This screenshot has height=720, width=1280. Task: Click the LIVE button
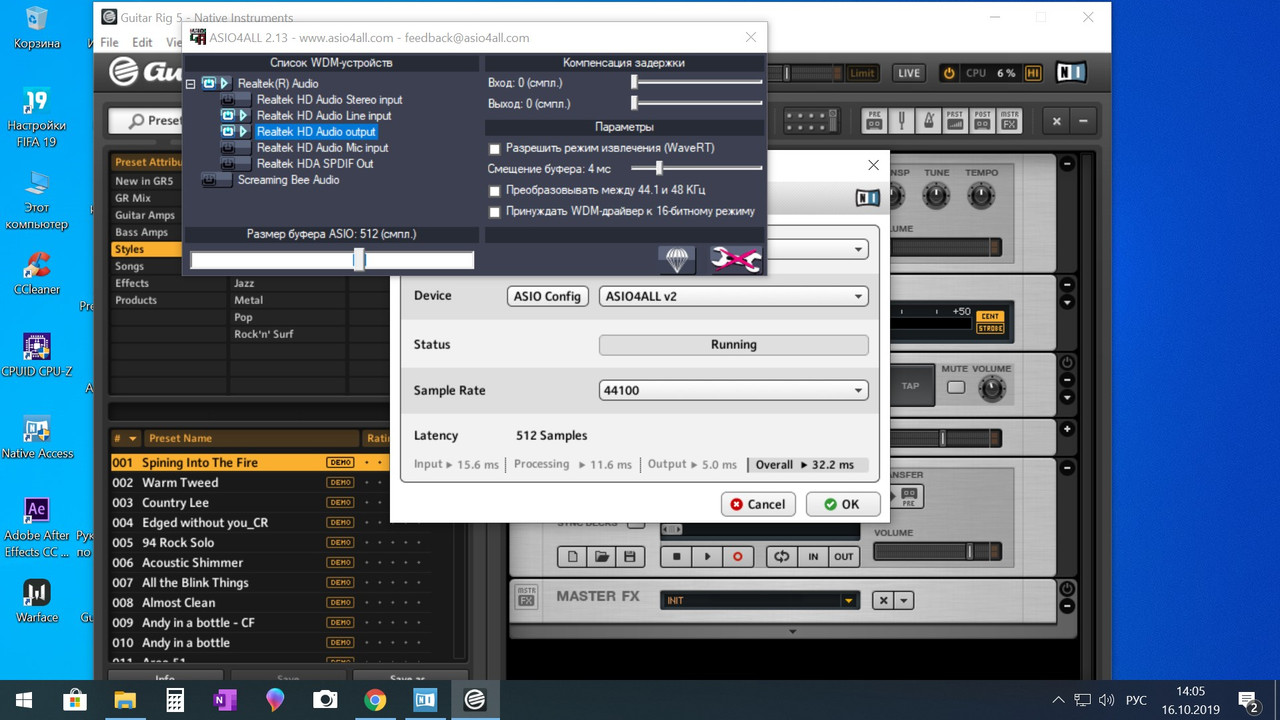coord(908,73)
